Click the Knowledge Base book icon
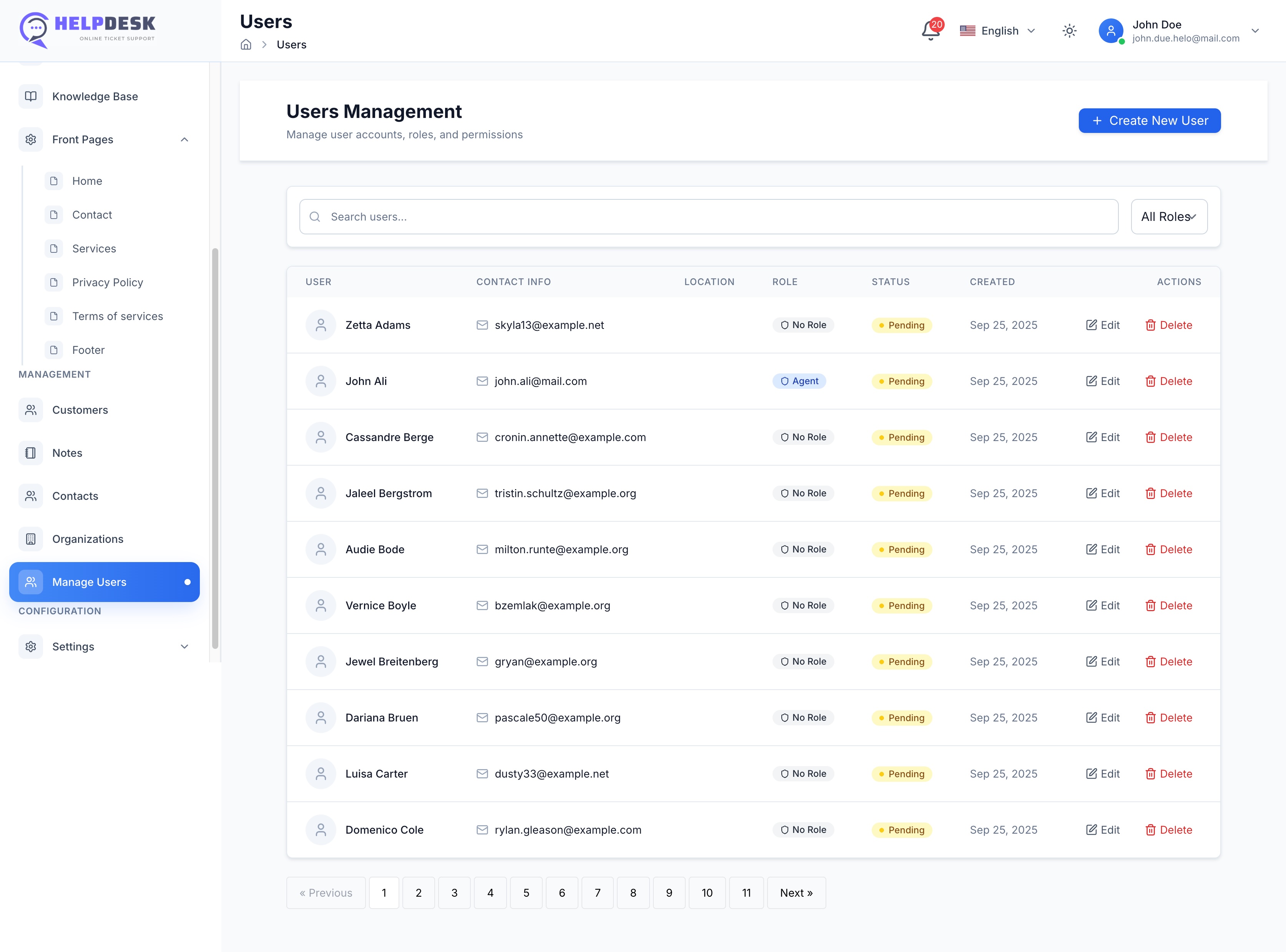 (30, 96)
